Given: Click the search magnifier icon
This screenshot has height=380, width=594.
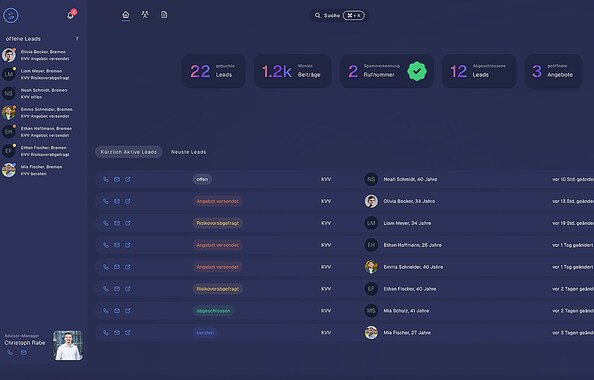Looking at the screenshot, I should [317, 16].
